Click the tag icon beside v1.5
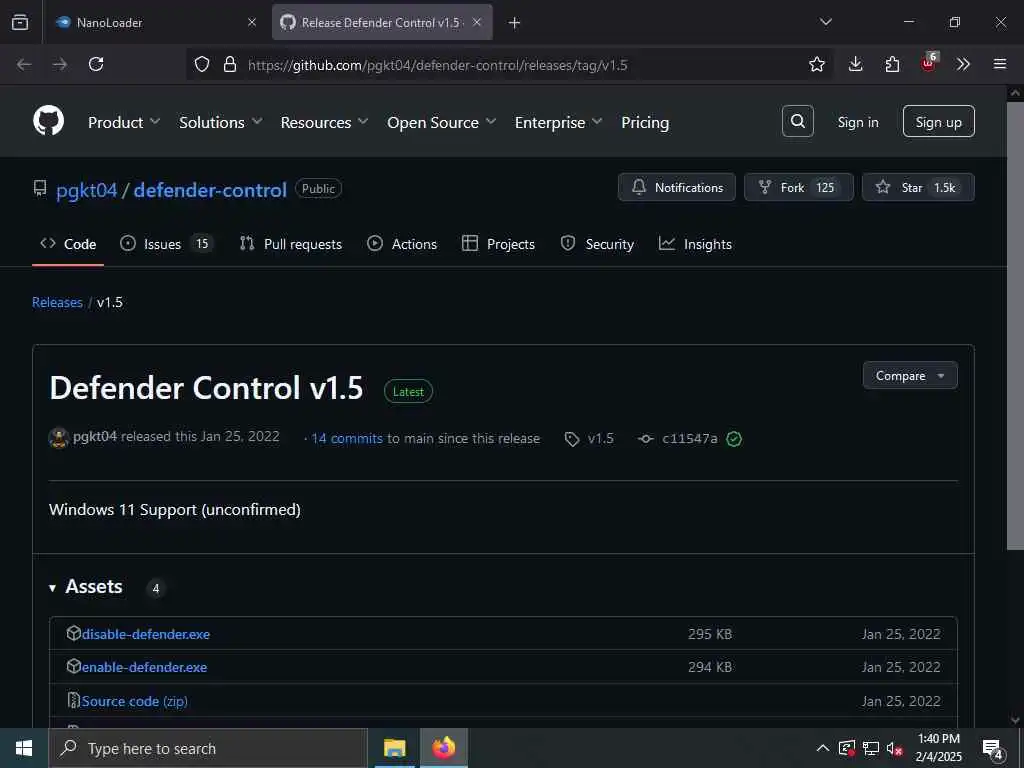The width and height of the screenshot is (1024, 768). tap(571, 439)
